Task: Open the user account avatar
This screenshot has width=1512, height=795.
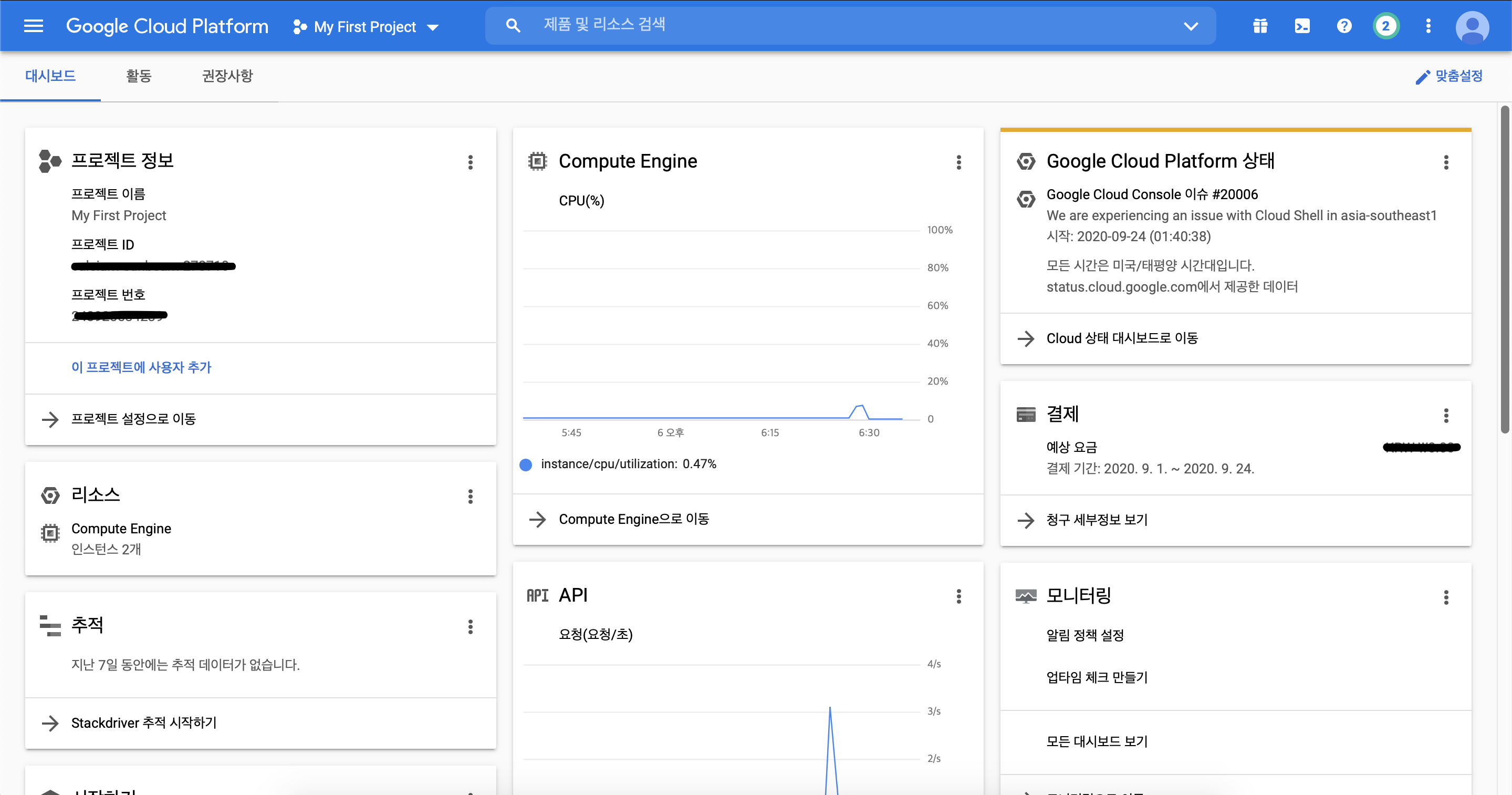Action: point(1472,27)
